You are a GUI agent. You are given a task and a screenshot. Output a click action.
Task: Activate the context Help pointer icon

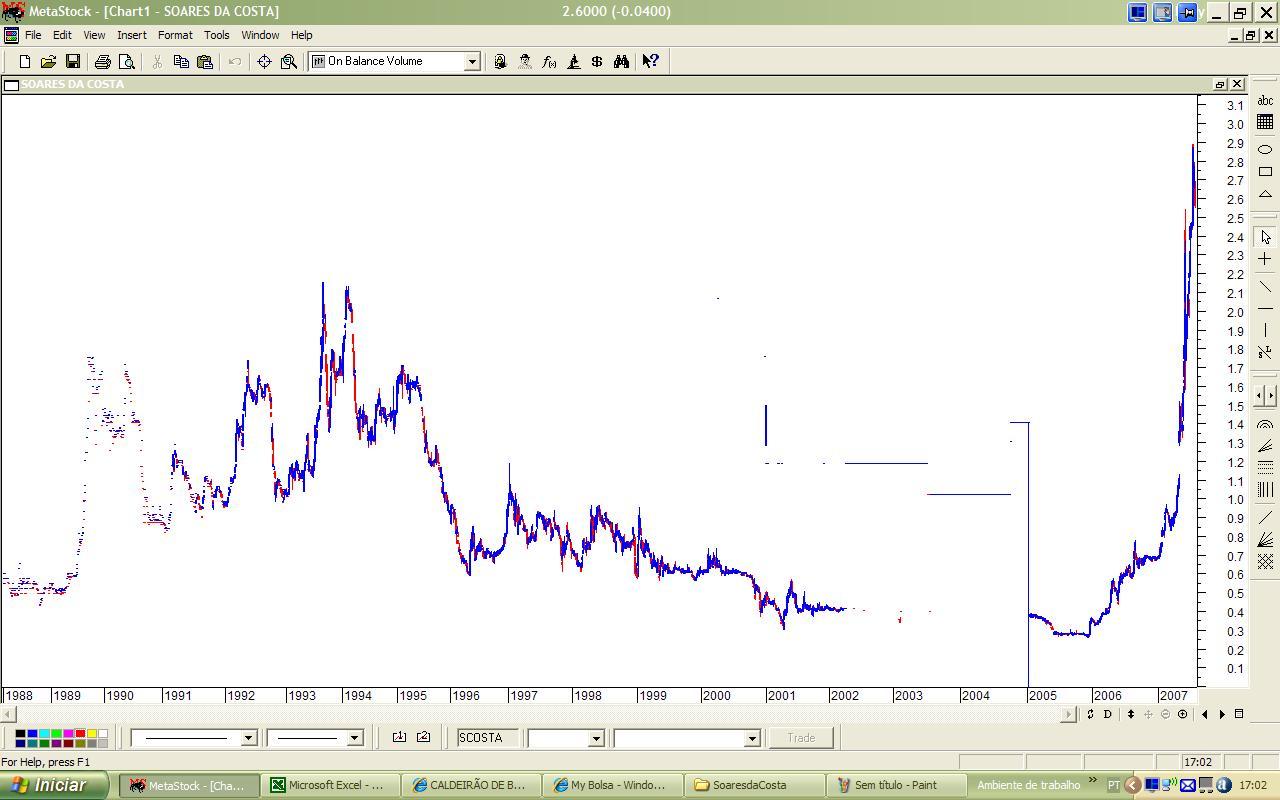click(650, 61)
